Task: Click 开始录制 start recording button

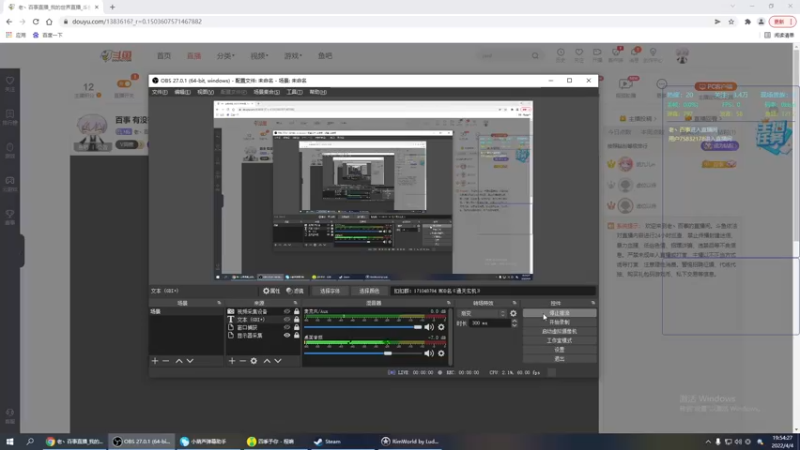Action: [559, 322]
